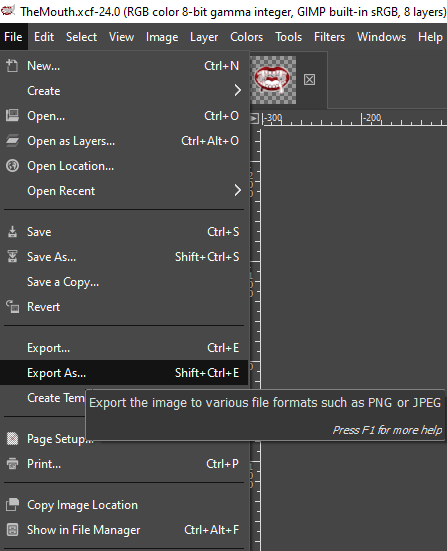Click the Copy Image Location icon
Screen dimensions: 447x551
[12, 505]
